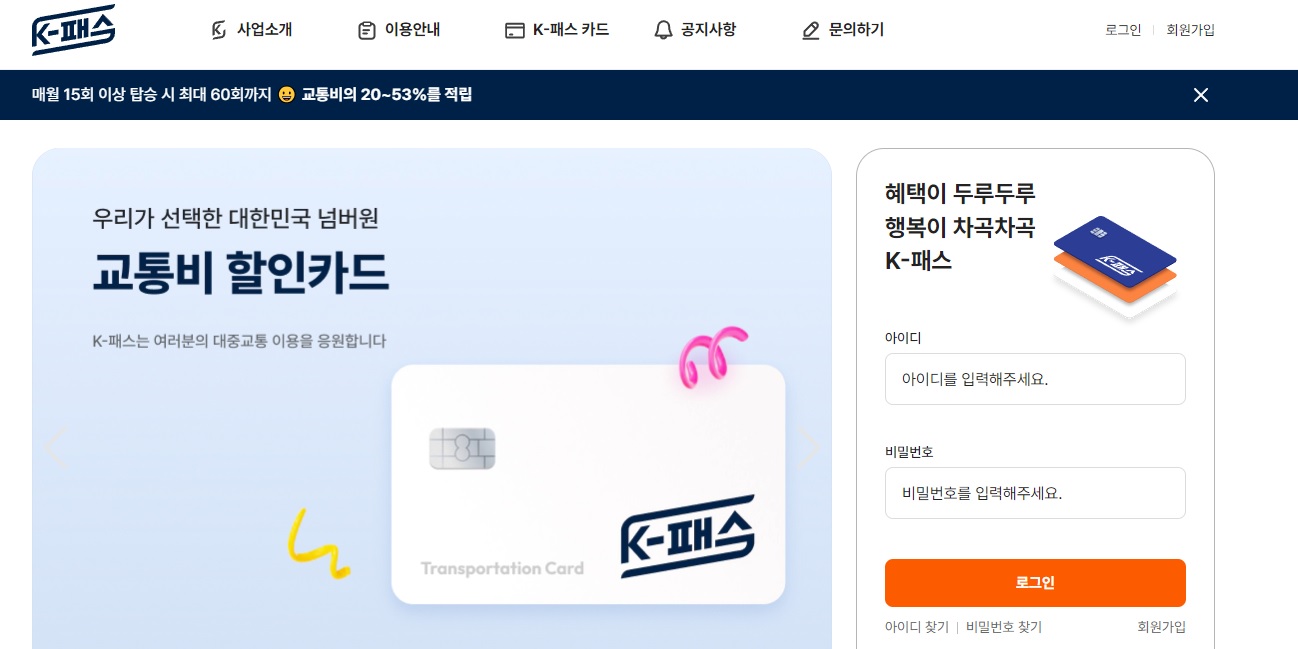Screen dimensions: 1298x649
Task: Click the stacked card illustration in login panel
Action: click(1115, 265)
